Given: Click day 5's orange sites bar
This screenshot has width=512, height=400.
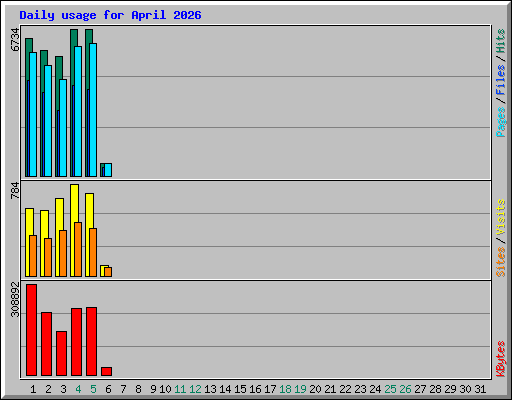Looking at the screenshot, I should 93,252.
